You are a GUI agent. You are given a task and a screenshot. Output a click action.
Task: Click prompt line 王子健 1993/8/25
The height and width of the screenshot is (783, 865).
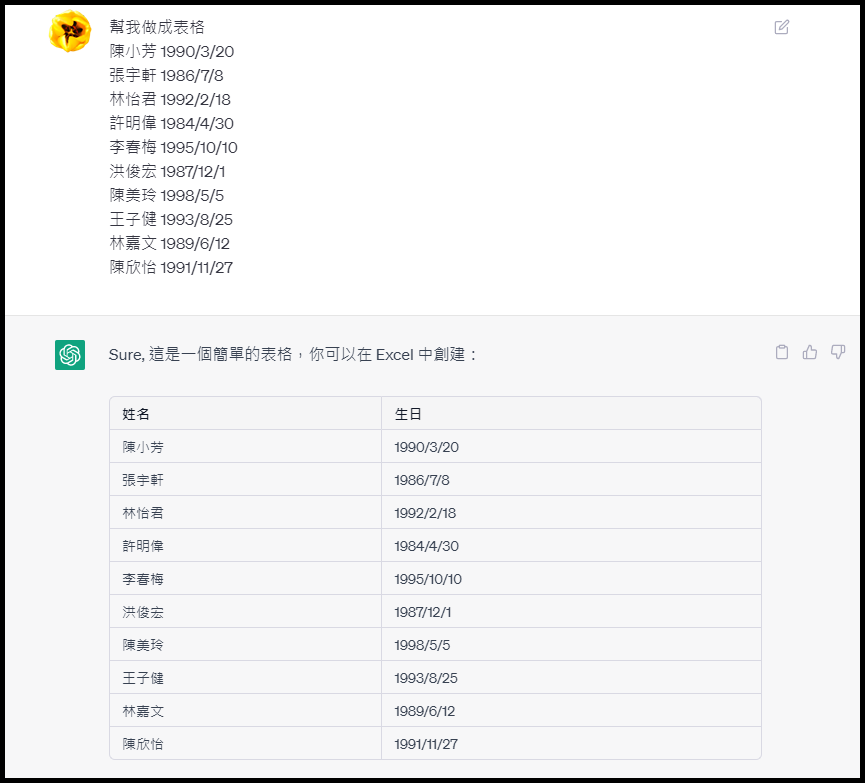(171, 219)
